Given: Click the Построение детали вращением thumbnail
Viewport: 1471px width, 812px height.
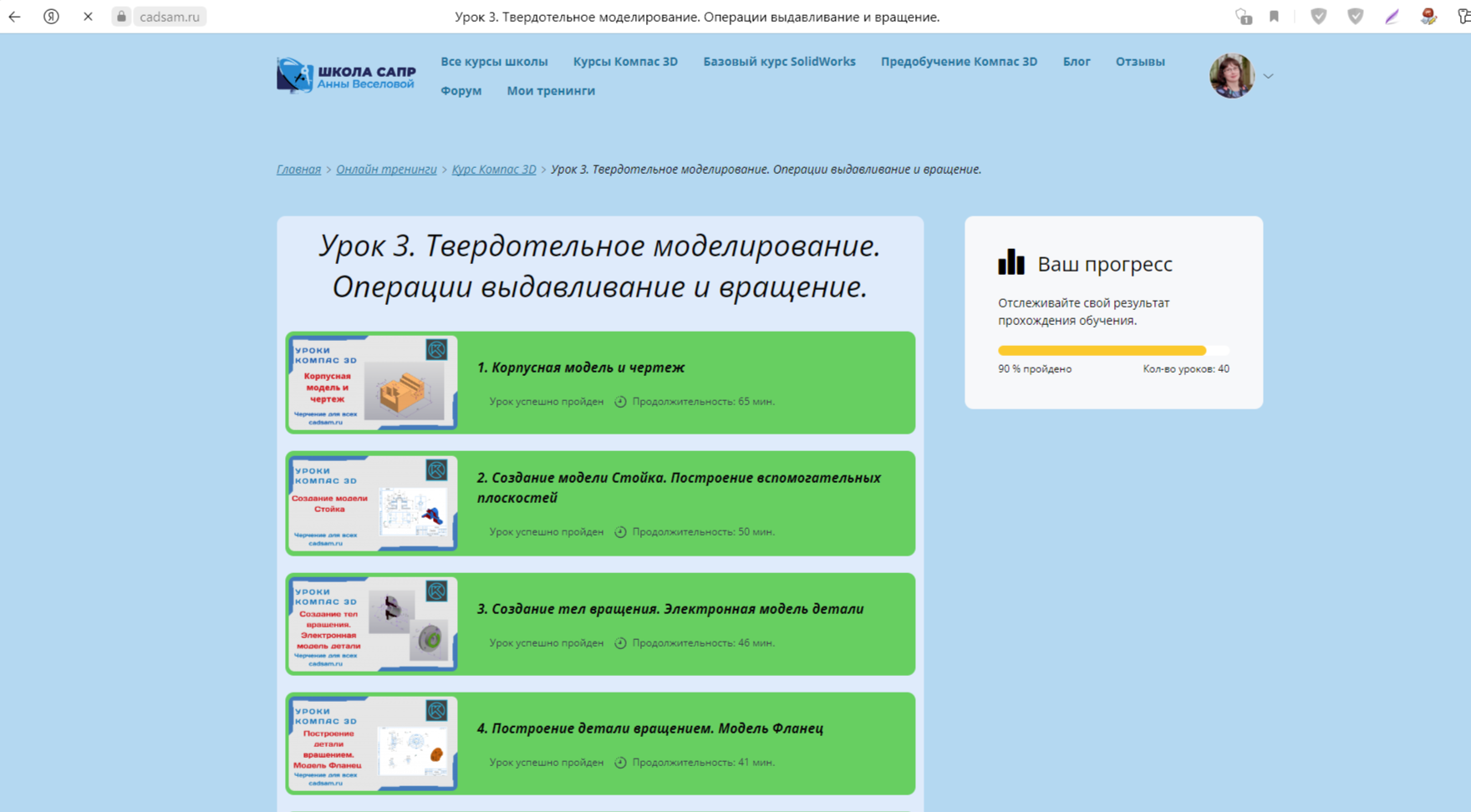Looking at the screenshot, I should 373,743.
